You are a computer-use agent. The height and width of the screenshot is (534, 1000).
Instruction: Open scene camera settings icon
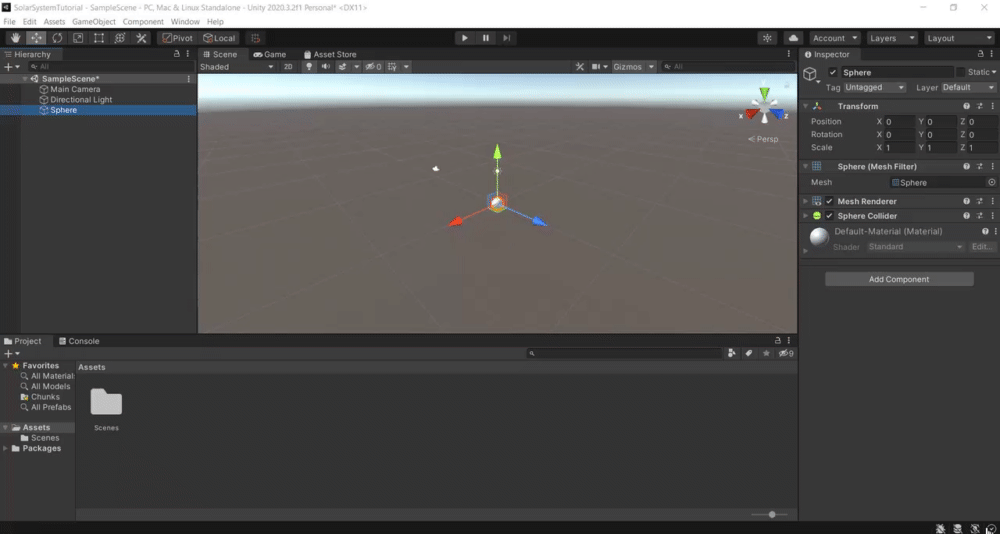coord(596,66)
